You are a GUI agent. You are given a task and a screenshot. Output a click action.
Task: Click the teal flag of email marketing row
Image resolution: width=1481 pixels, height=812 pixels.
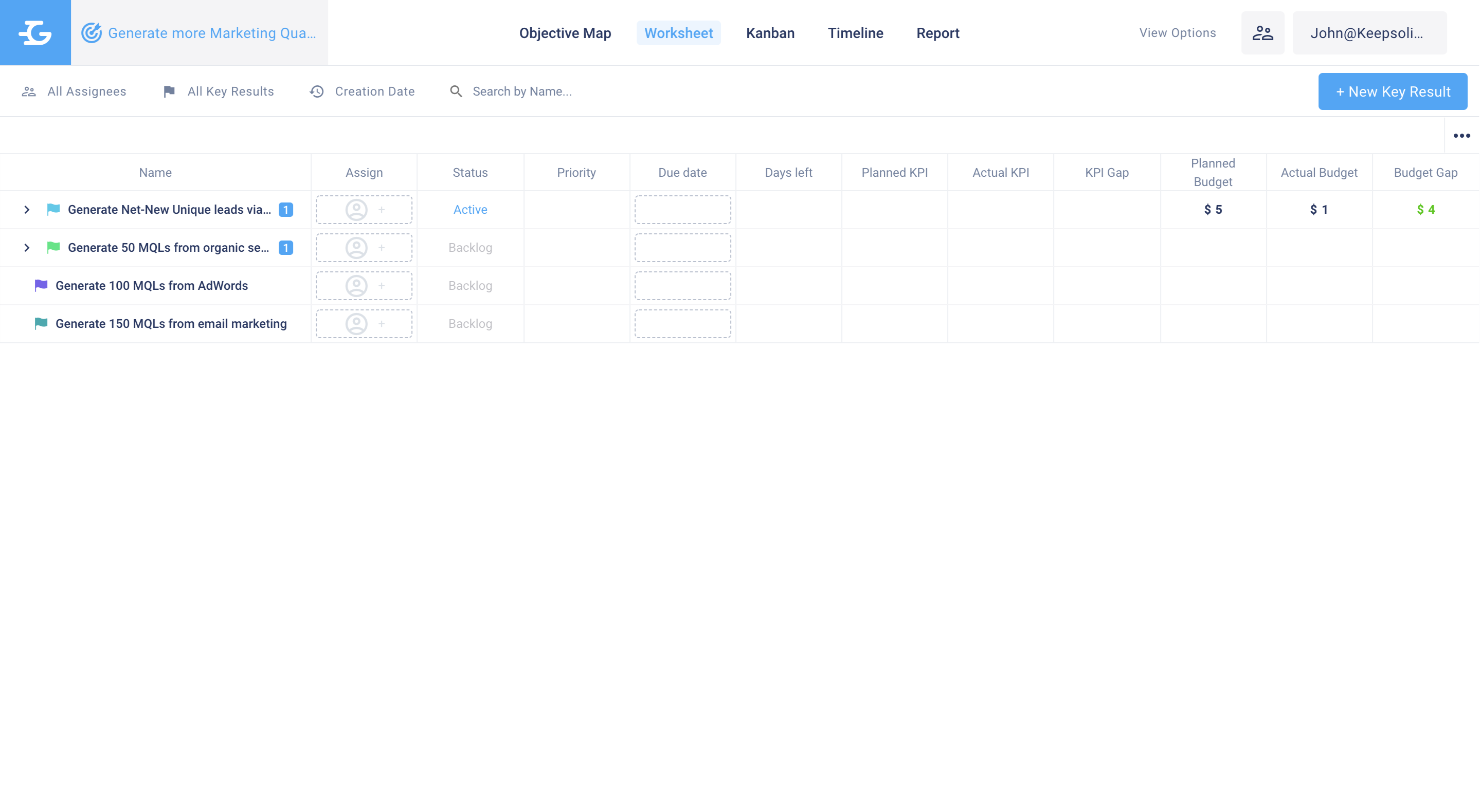[x=41, y=323]
